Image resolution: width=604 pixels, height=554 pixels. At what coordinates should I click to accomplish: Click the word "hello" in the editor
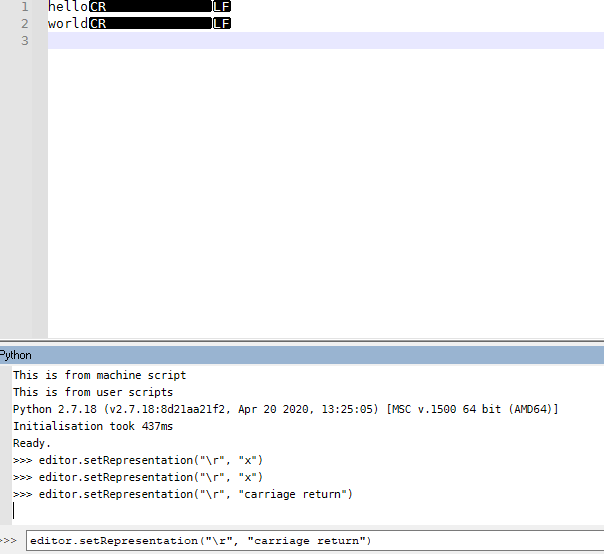tap(68, 7)
